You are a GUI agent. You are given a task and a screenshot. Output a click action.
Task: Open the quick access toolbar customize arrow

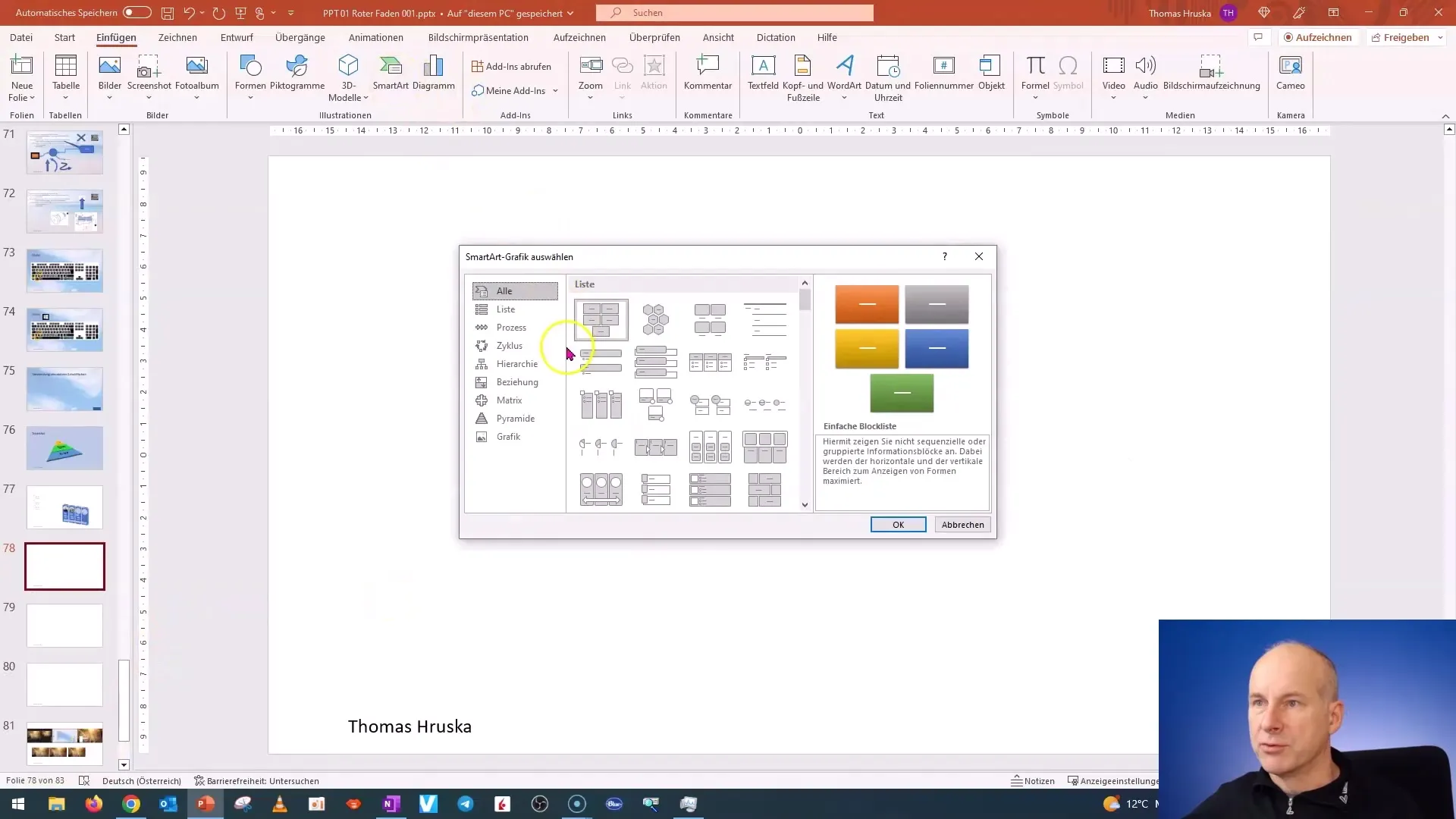(290, 13)
